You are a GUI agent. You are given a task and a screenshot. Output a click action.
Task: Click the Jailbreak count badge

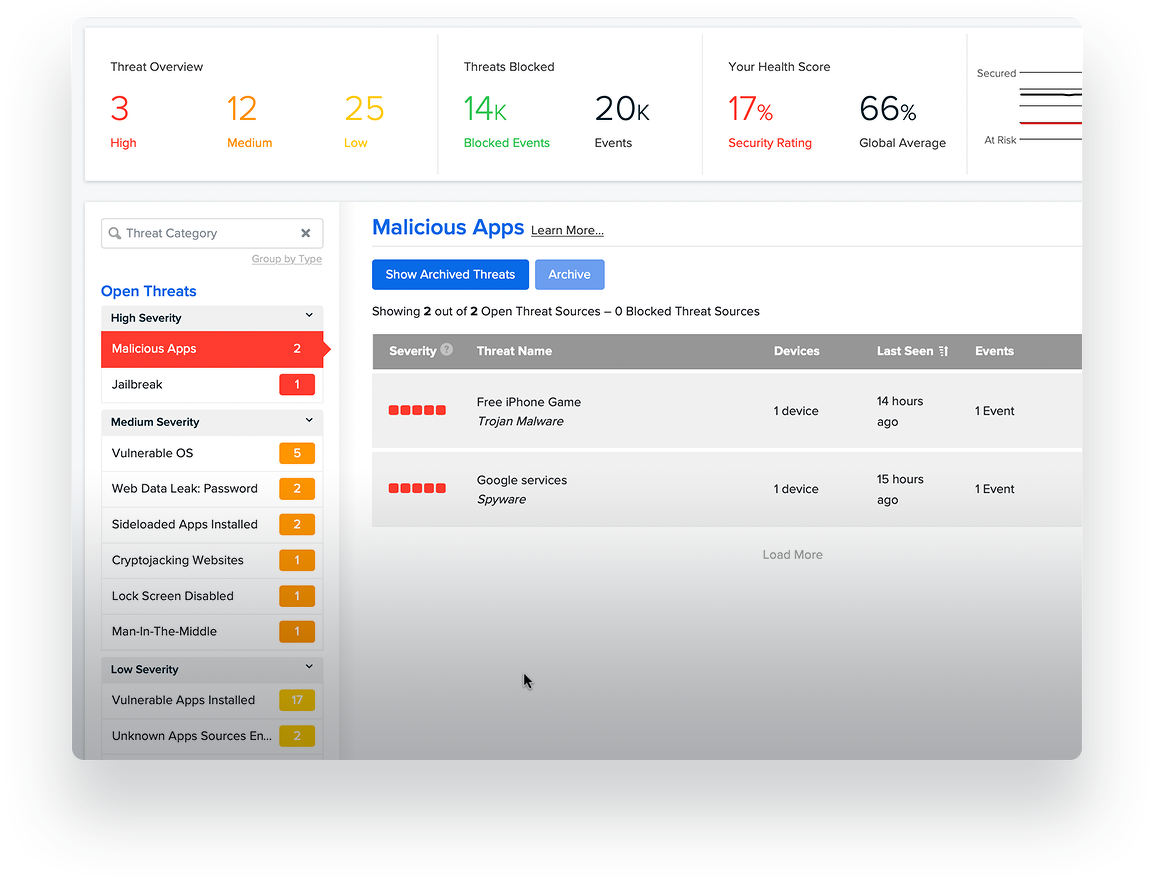coord(297,385)
